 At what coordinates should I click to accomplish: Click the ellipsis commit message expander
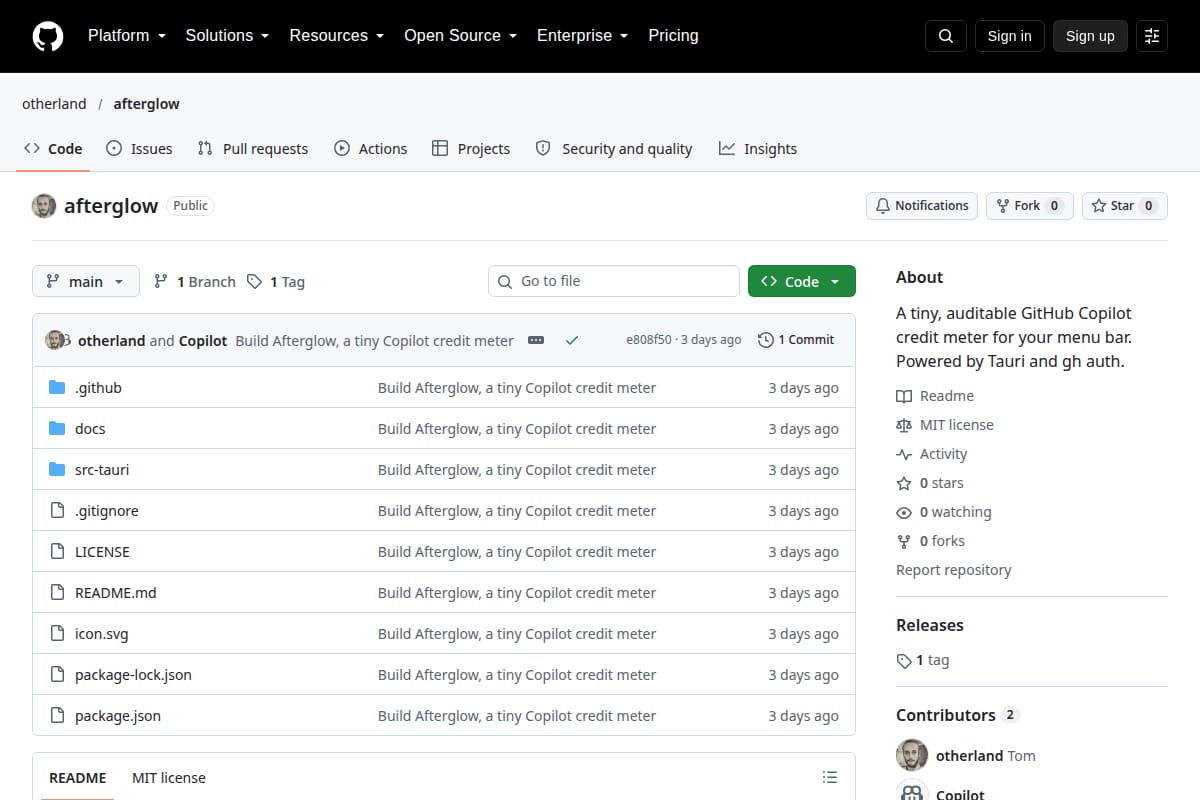click(536, 340)
